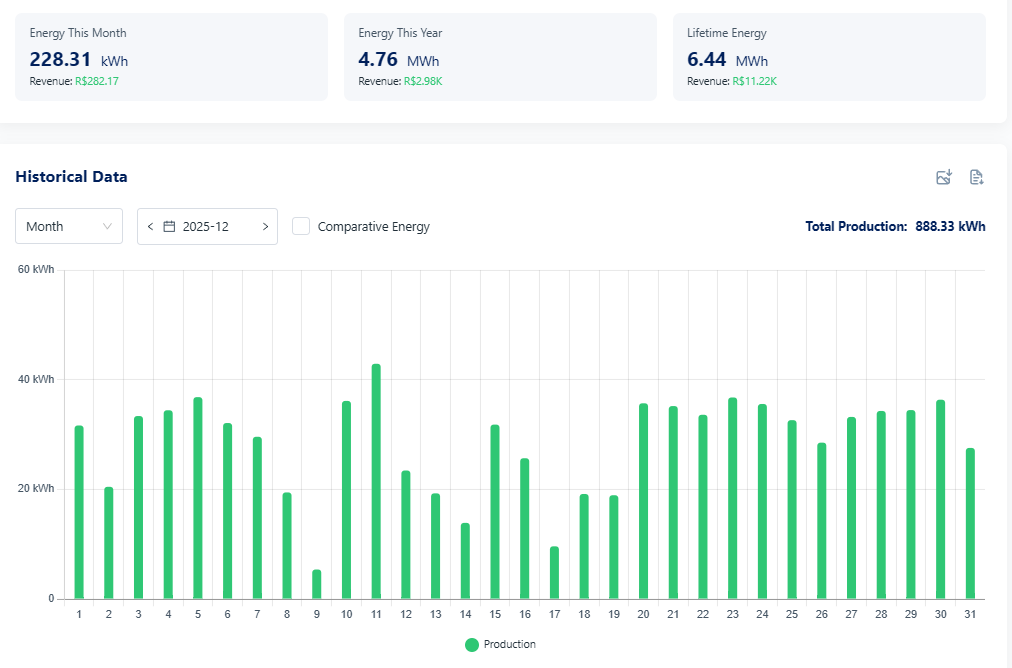The image size is (1012, 668).
Task: Click Lifetime Energy card title
Action: pyautogui.click(x=727, y=33)
